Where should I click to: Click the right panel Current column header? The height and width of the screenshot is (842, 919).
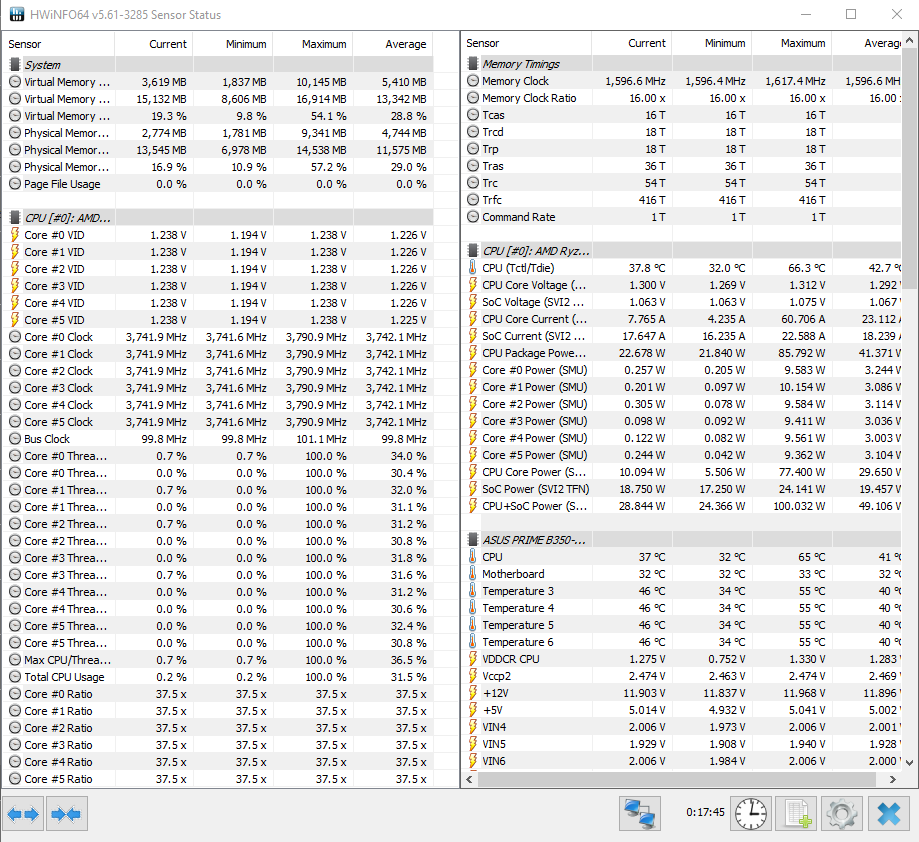[x=632, y=43]
